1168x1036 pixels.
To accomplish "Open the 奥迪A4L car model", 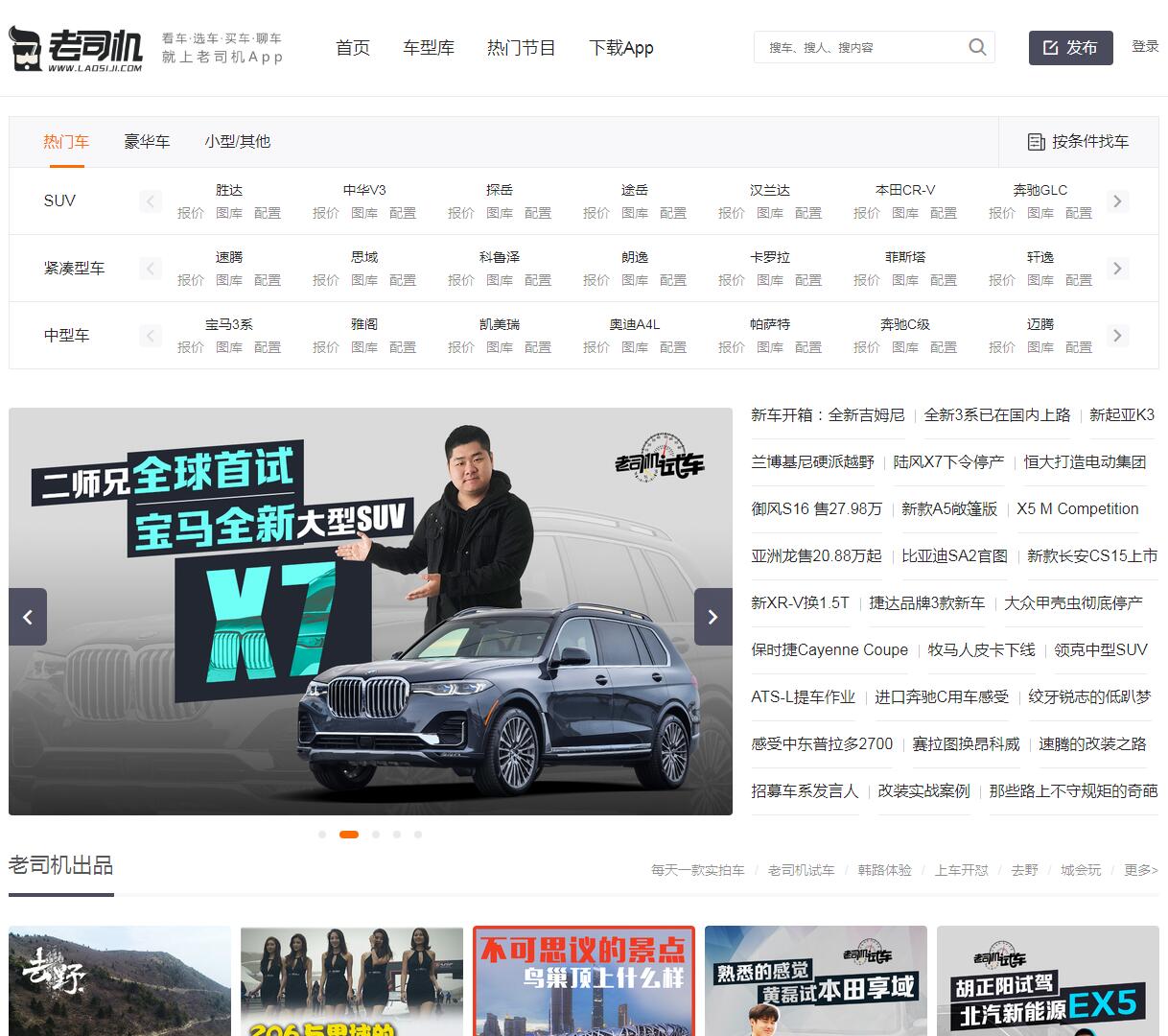I will (x=635, y=324).
